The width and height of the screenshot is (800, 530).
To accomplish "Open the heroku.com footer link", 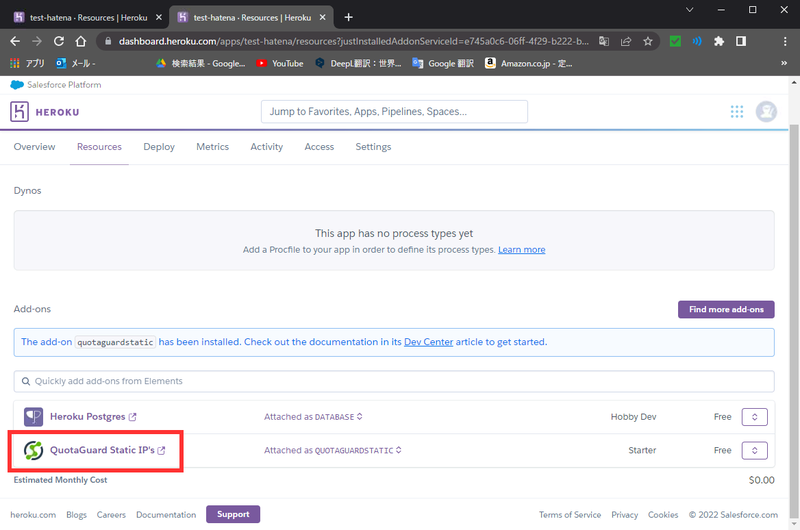I will [33, 515].
